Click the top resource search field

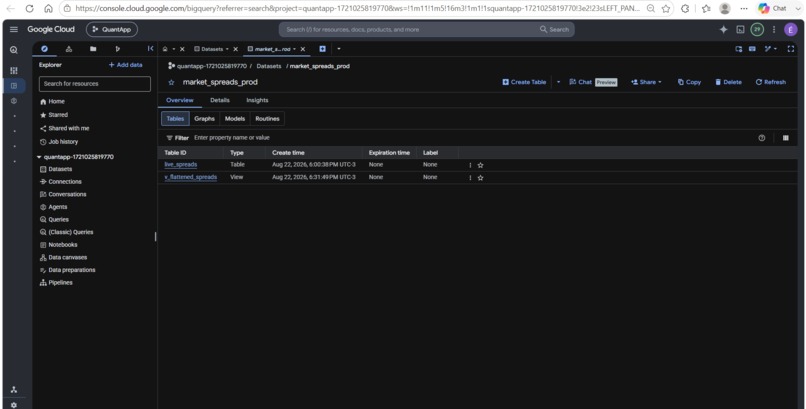[x=426, y=29]
